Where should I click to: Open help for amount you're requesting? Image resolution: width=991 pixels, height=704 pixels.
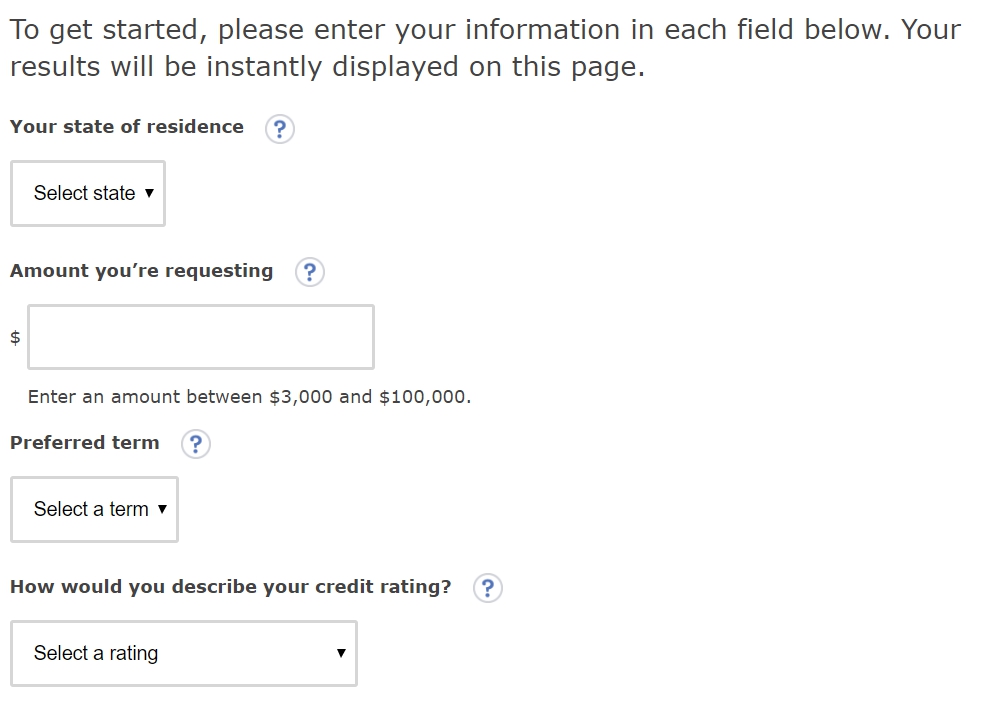point(310,272)
